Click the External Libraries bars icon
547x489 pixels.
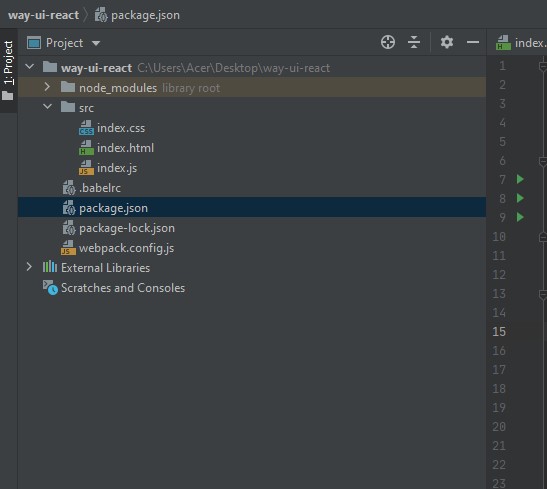(x=50, y=267)
